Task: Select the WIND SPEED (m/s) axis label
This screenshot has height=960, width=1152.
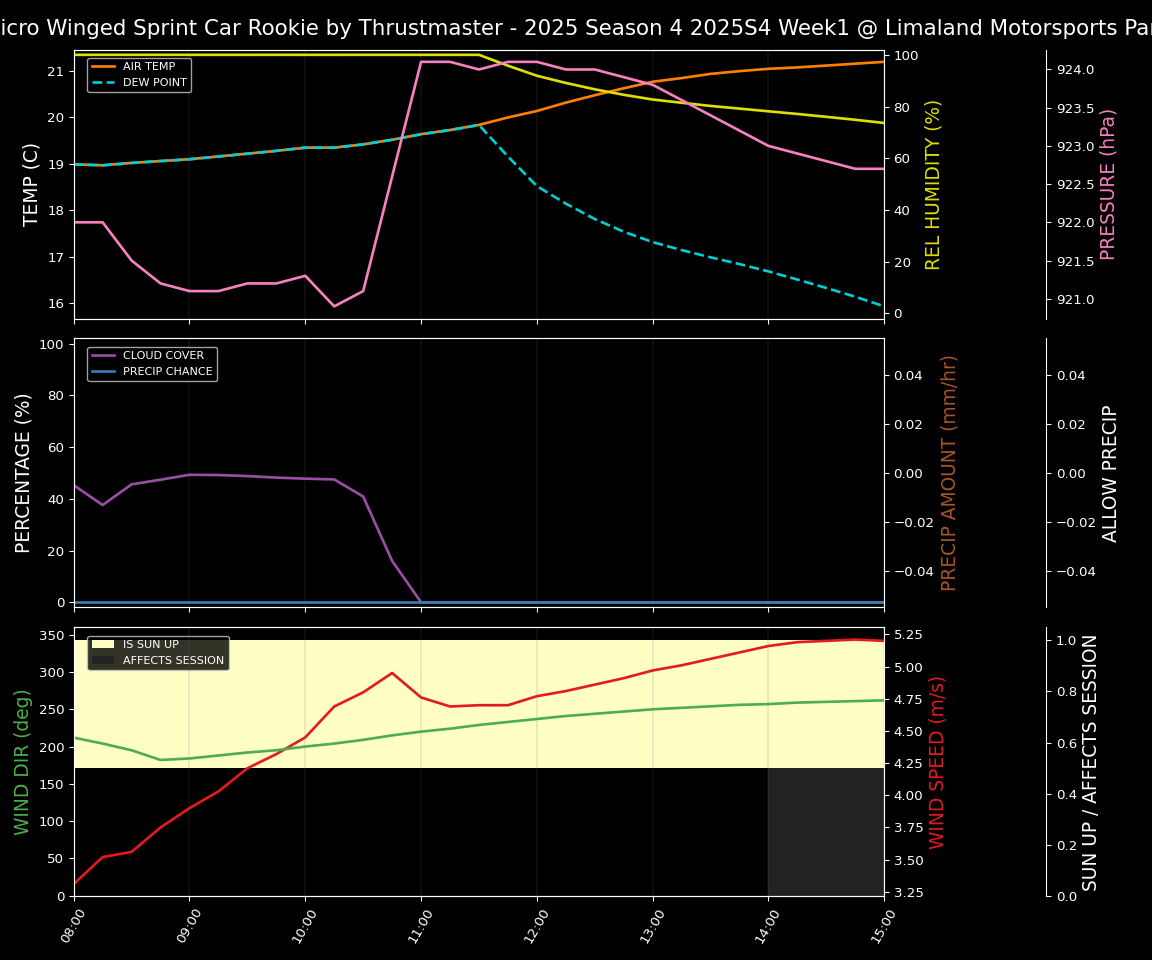Action: pos(938,762)
